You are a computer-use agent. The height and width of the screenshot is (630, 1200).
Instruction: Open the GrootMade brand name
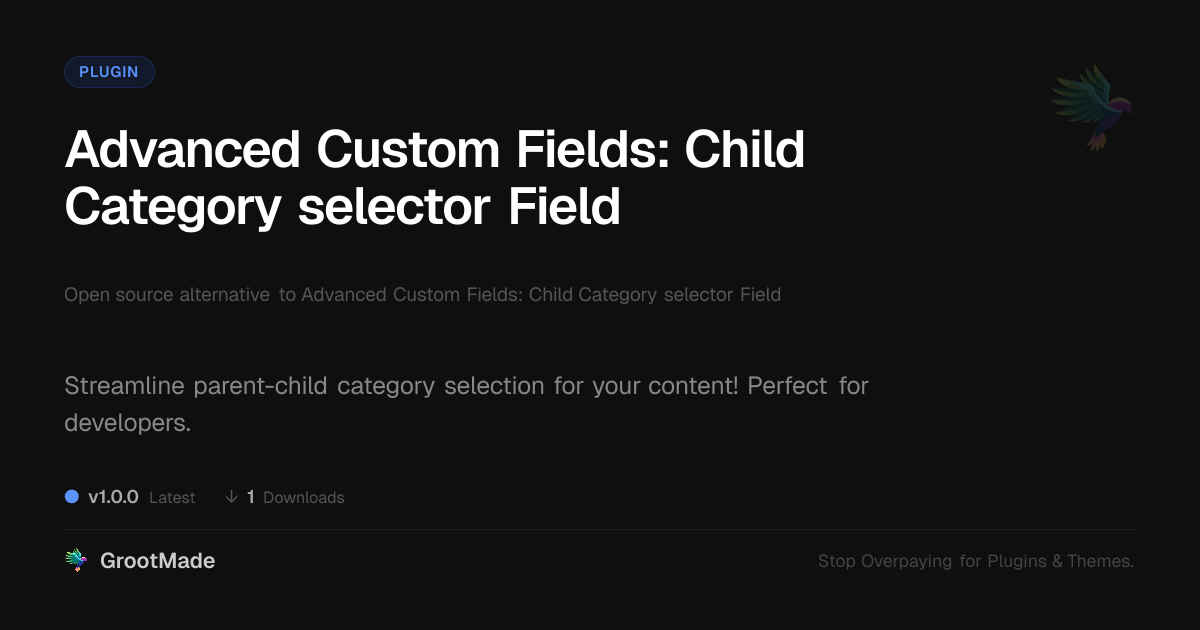[x=157, y=561]
